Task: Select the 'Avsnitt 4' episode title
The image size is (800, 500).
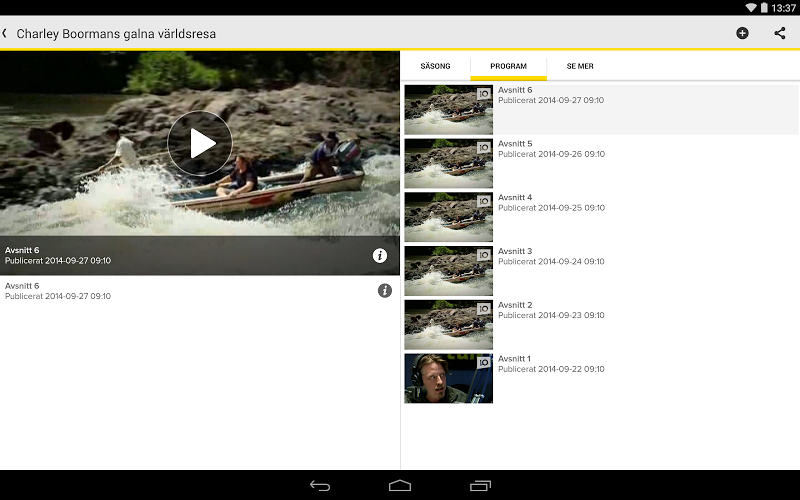Action: pyautogui.click(x=515, y=197)
